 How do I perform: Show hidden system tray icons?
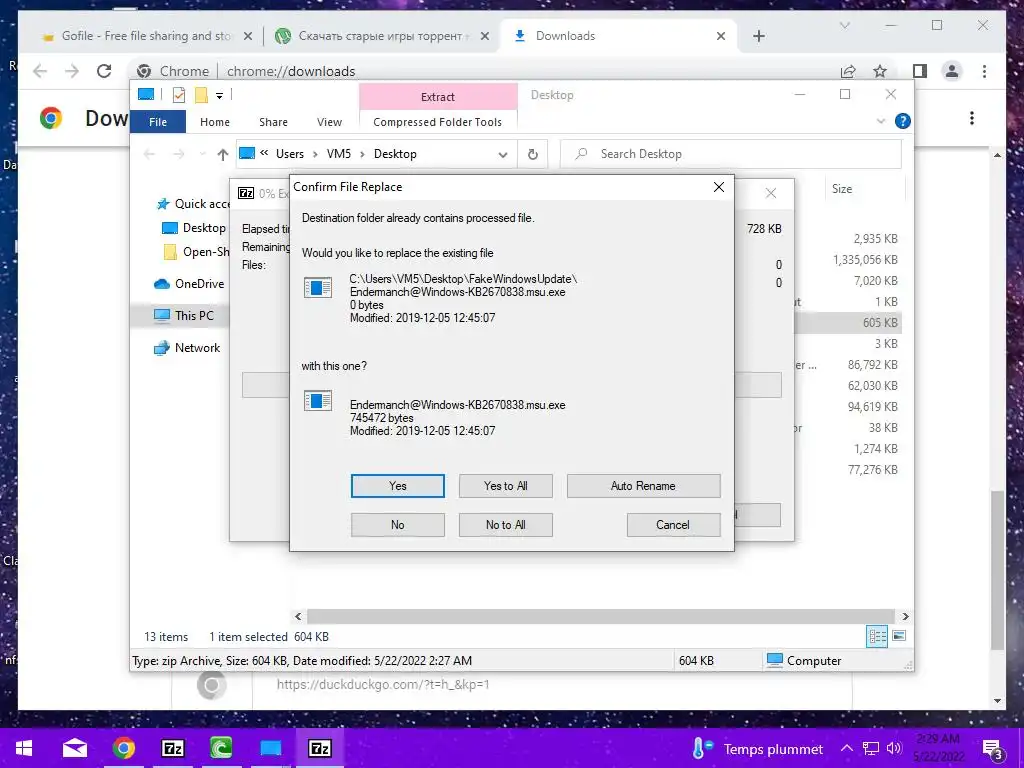846,748
